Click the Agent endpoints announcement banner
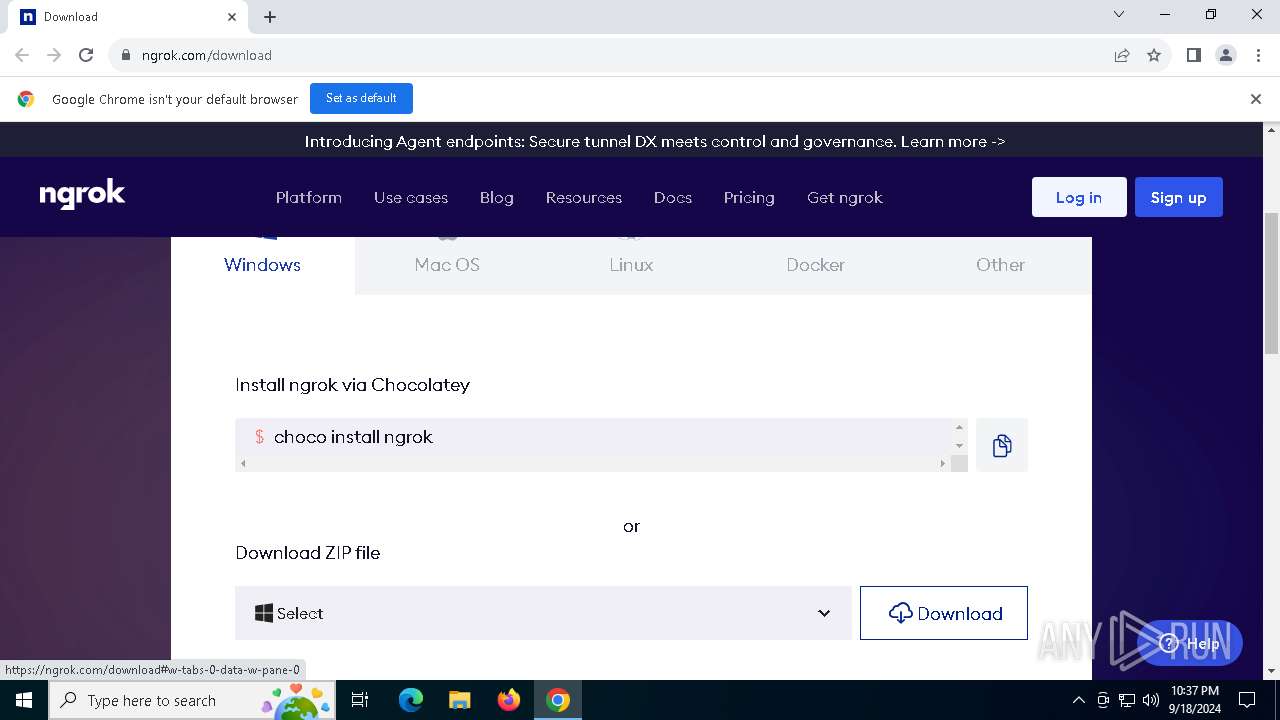 (x=655, y=141)
